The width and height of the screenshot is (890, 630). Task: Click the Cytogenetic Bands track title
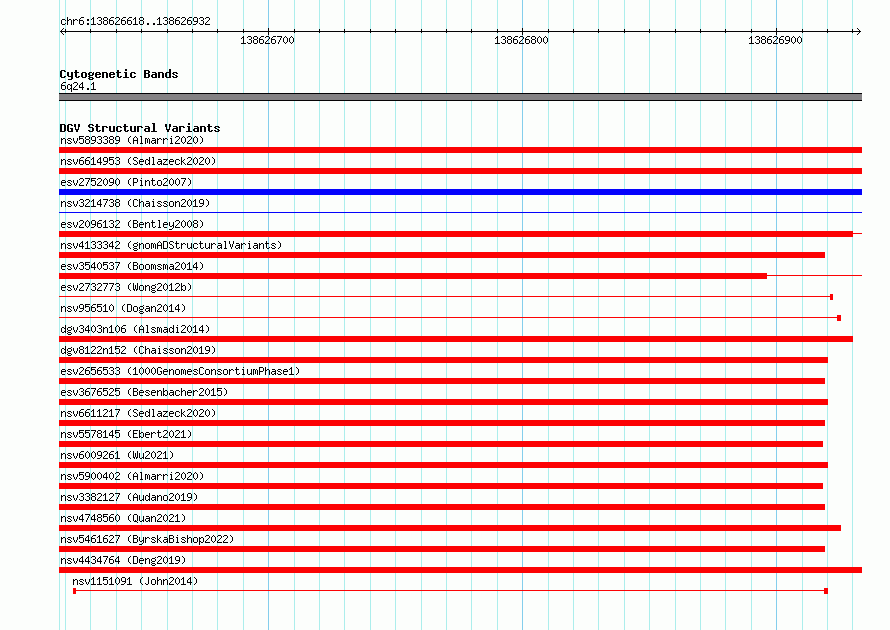[x=119, y=74]
